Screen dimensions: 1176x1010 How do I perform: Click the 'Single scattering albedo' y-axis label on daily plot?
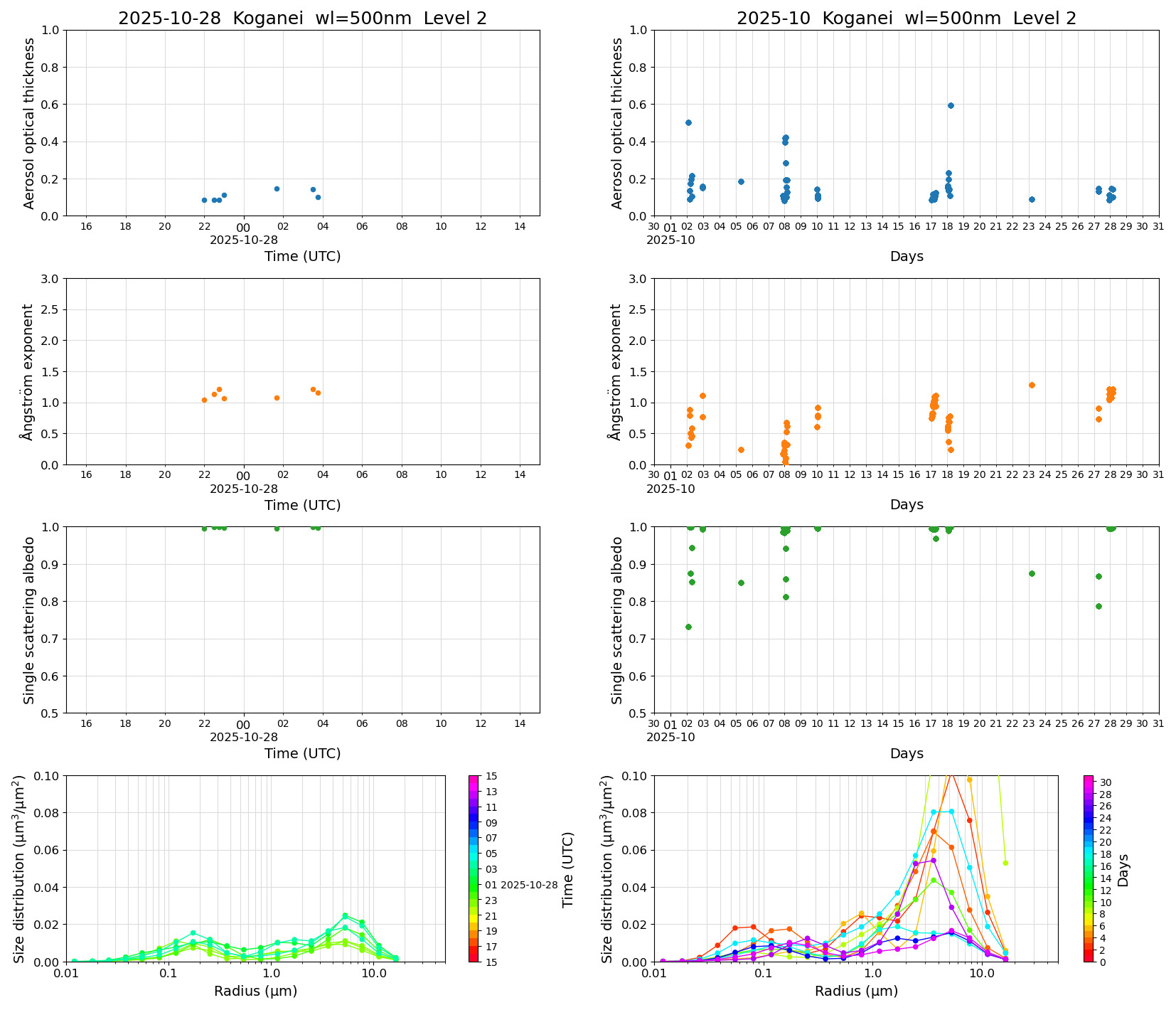click(x=29, y=620)
